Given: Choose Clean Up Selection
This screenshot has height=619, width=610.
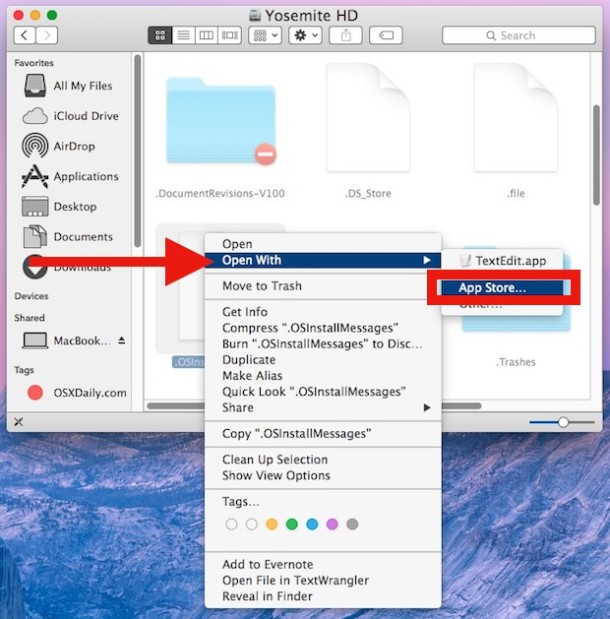Looking at the screenshot, I should pos(323,460).
